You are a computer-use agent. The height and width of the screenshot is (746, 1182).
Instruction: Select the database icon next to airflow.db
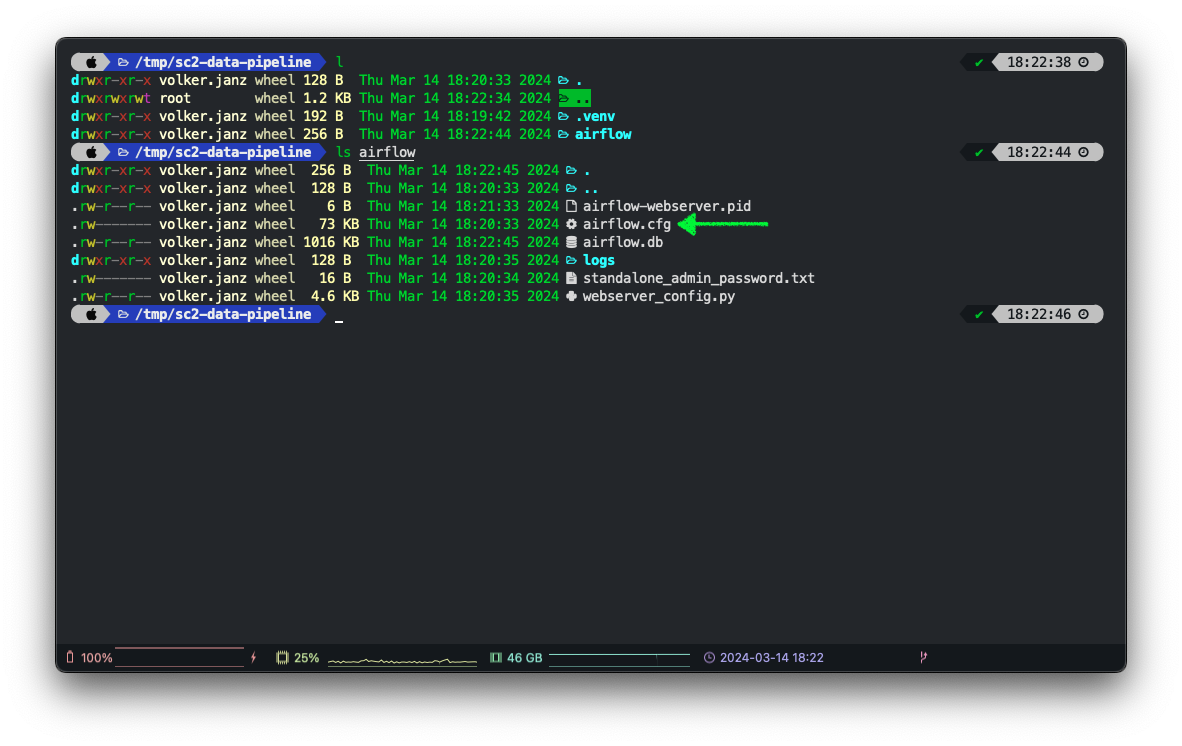pos(571,242)
